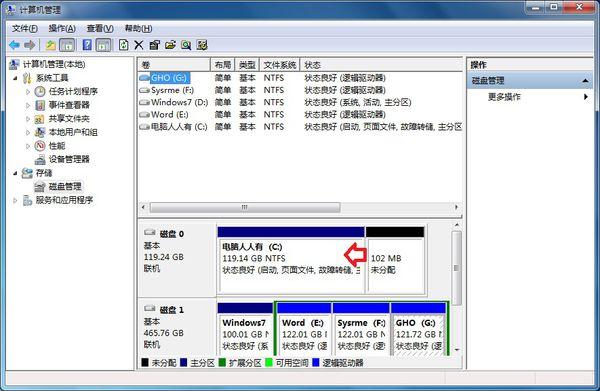Collapse the 存储 tree node
The image size is (600, 391).
coord(15,173)
